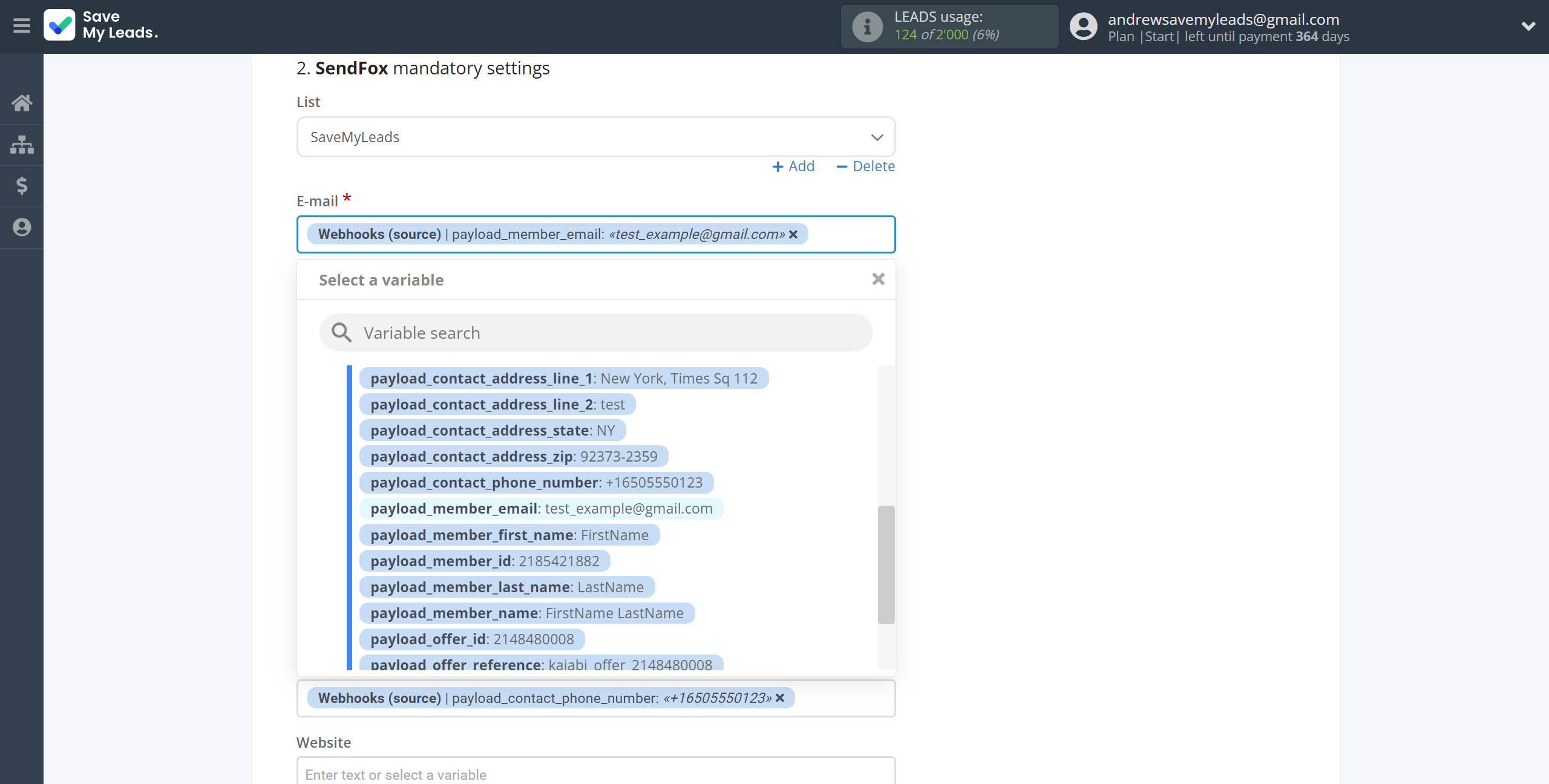Click the LEADS usage info icon

pyautogui.click(x=867, y=27)
